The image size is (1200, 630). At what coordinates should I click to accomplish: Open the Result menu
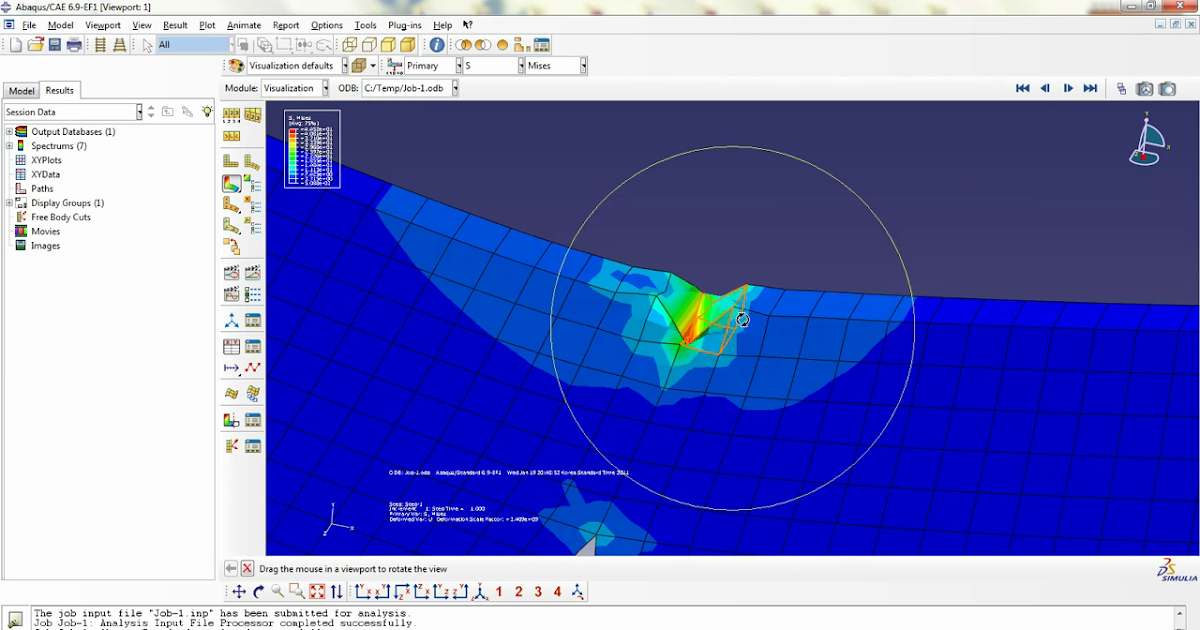[x=175, y=25]
